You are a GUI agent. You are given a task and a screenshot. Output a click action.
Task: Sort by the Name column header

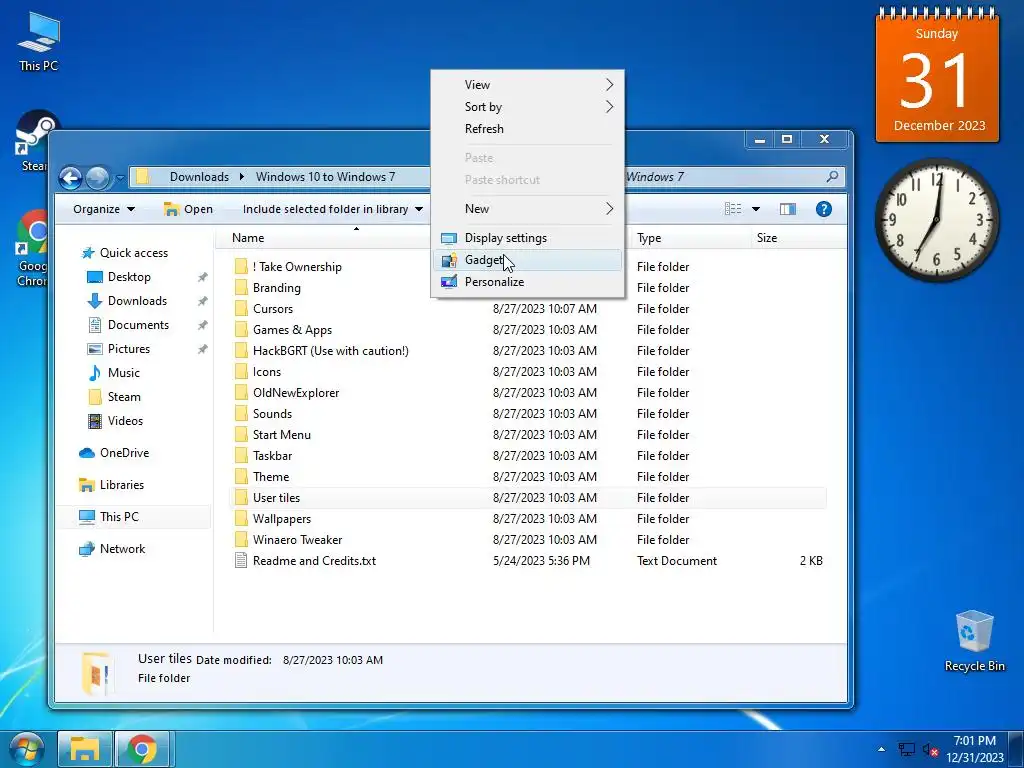click(x=248, y=238)
